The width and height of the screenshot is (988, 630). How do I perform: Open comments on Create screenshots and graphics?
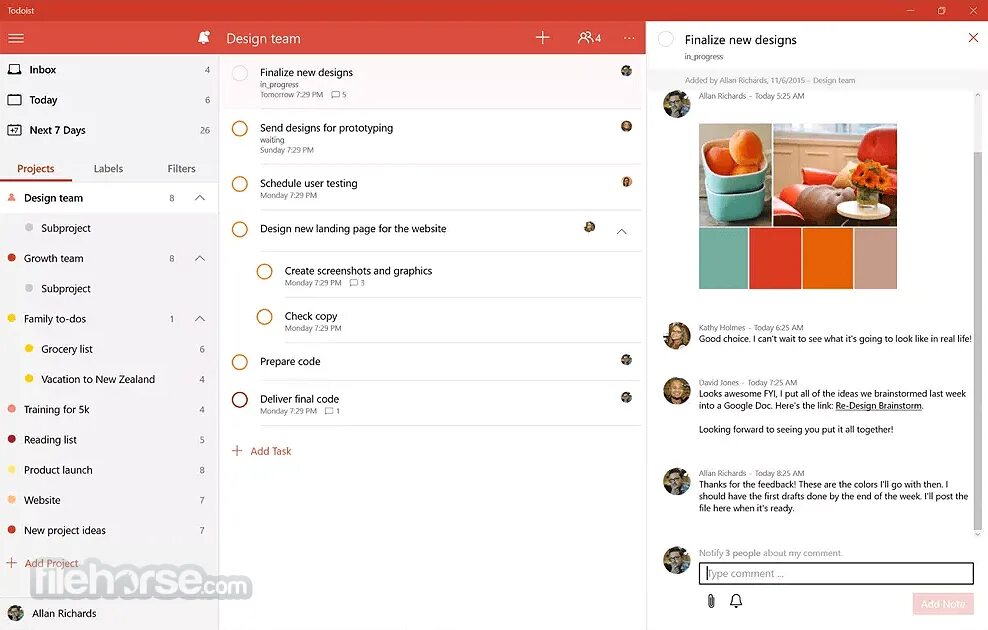pyautogui.click(x=357, y=283)
